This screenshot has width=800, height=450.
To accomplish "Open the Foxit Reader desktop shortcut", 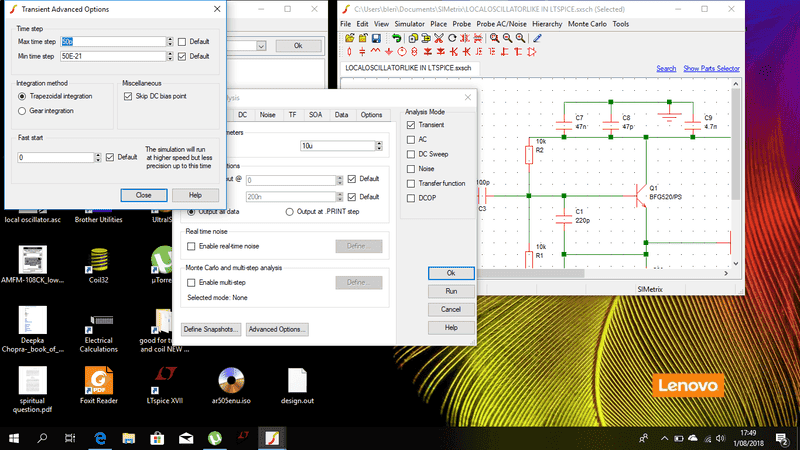I will 98,386.
